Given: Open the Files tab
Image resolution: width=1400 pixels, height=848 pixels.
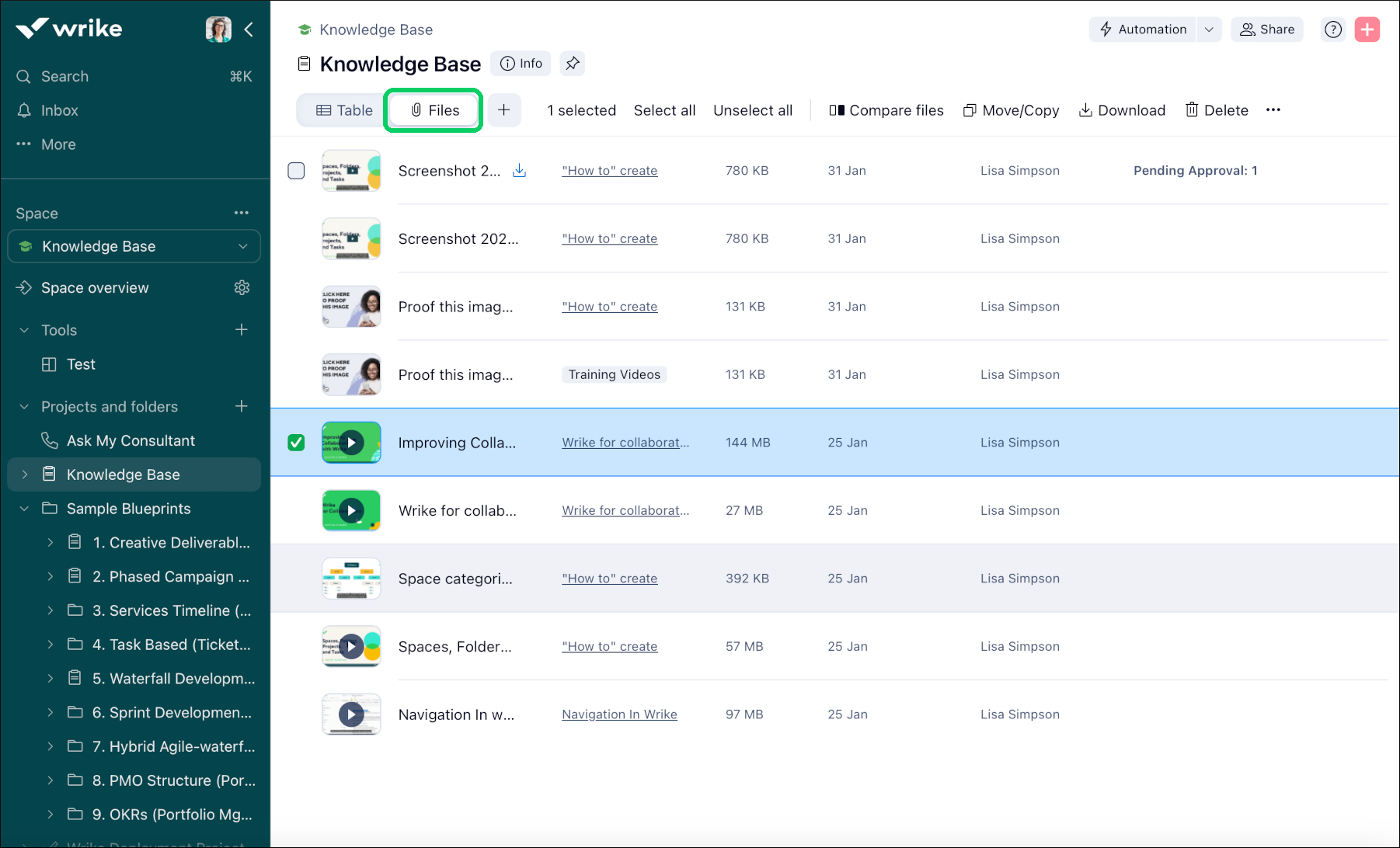Looking at the screenshot, I should [x=433, y=109].
